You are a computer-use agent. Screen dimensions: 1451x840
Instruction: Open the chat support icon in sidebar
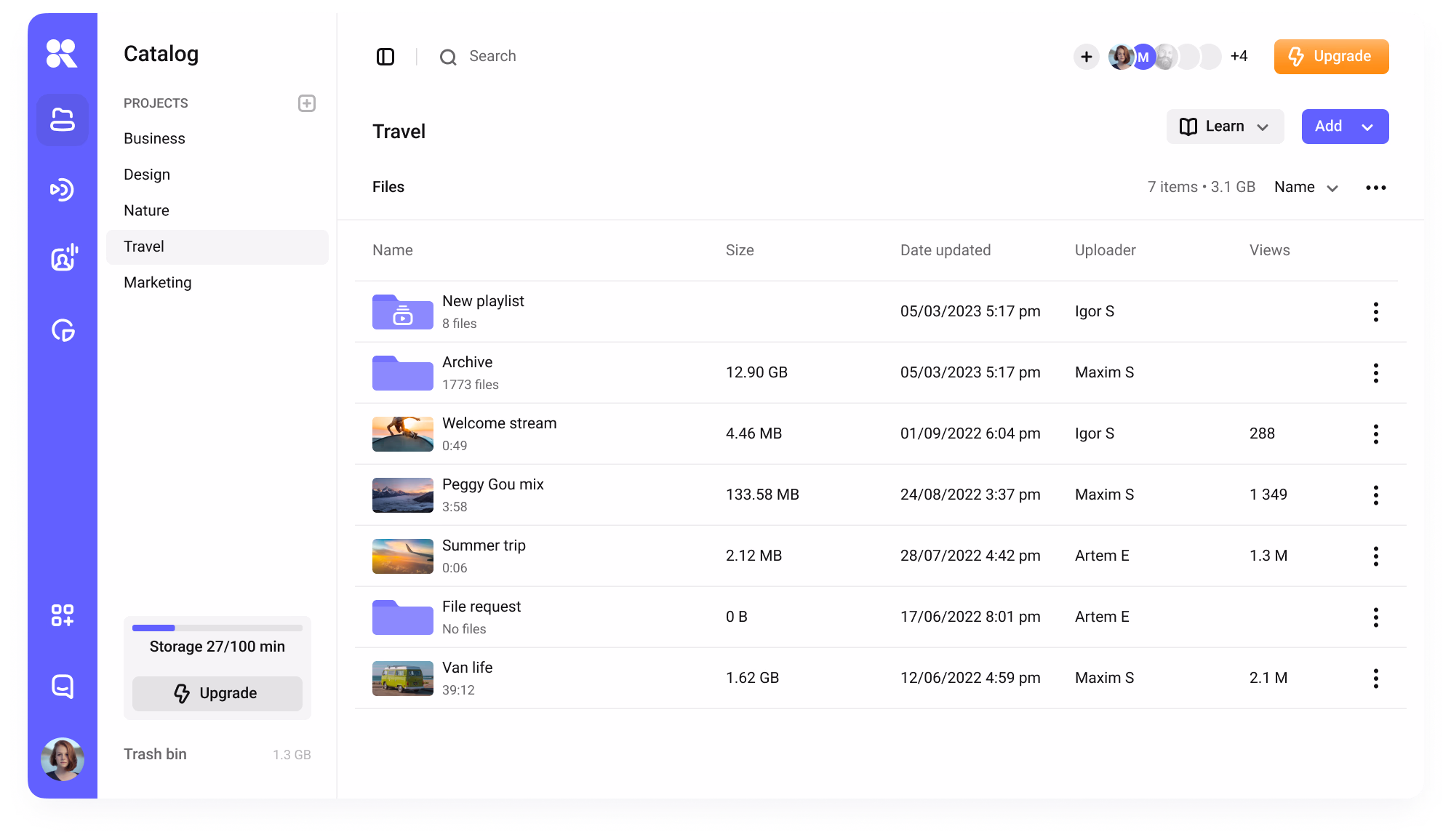click(63, 686)
